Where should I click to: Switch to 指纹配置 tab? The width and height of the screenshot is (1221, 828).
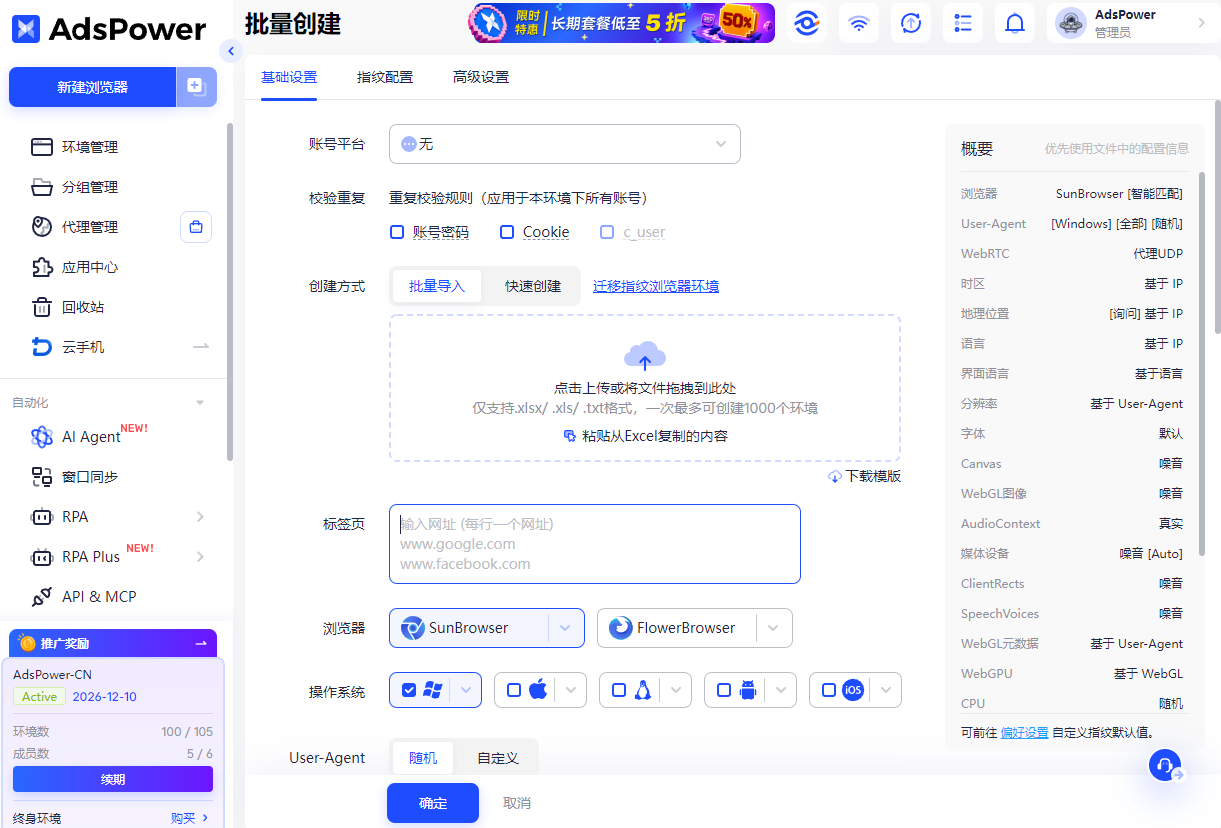[x=385, y=77]
